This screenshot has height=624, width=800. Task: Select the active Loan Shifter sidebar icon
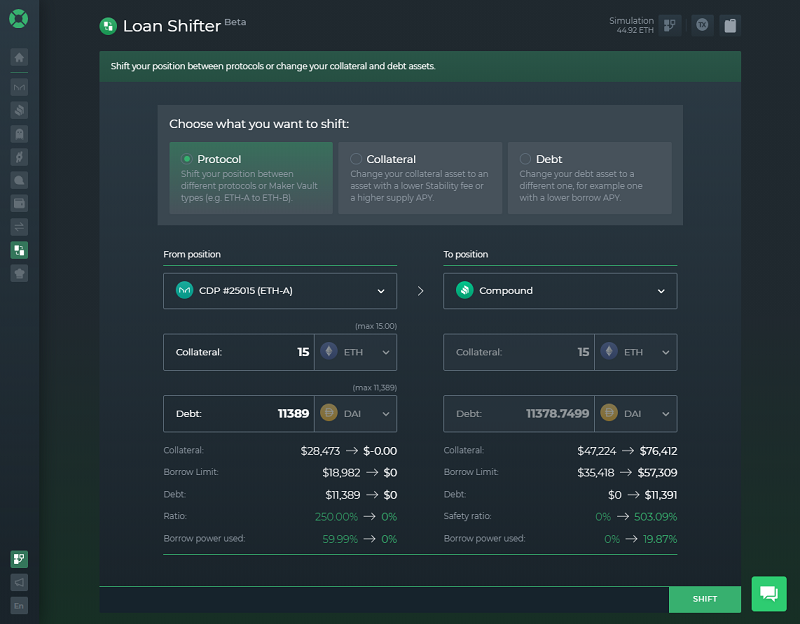click(19, 250)
